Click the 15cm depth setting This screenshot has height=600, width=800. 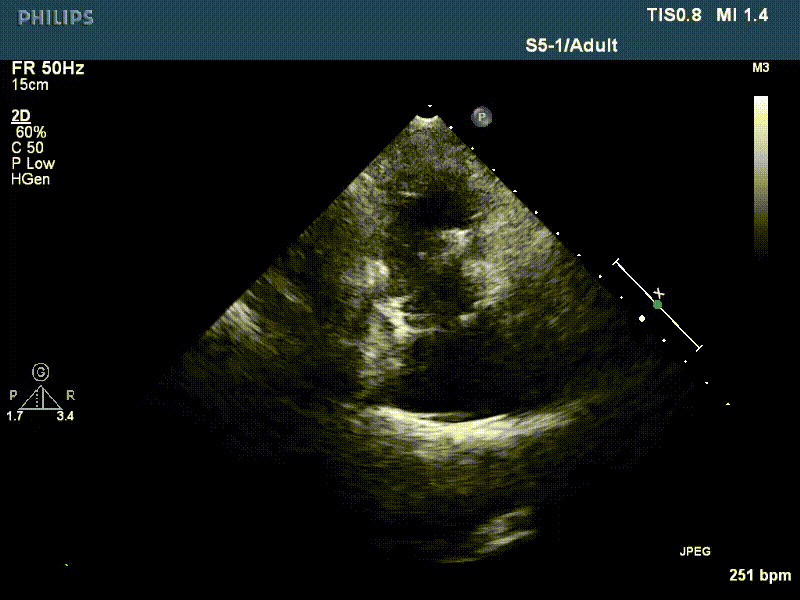tap(30, 85)
